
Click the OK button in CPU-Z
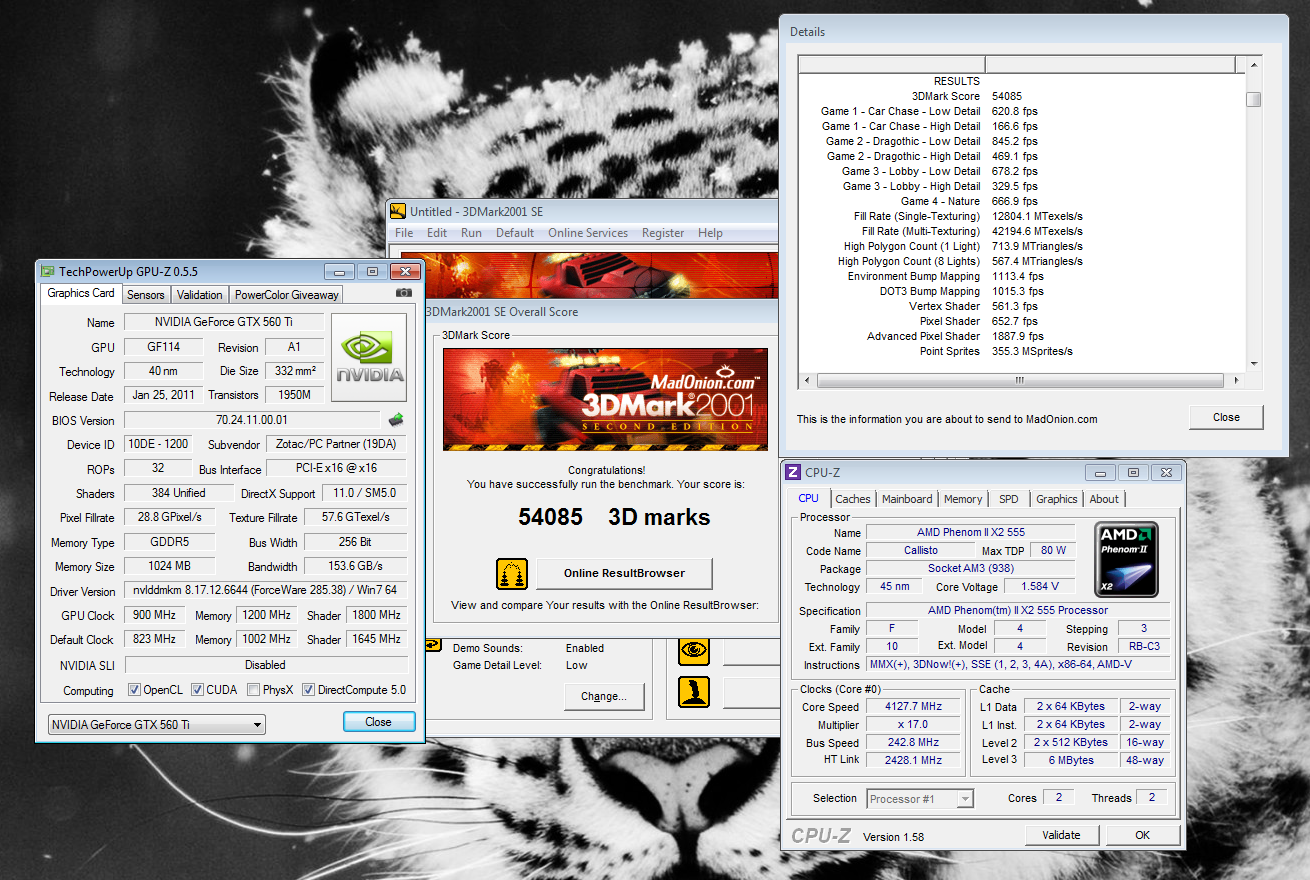(1142, 835)
